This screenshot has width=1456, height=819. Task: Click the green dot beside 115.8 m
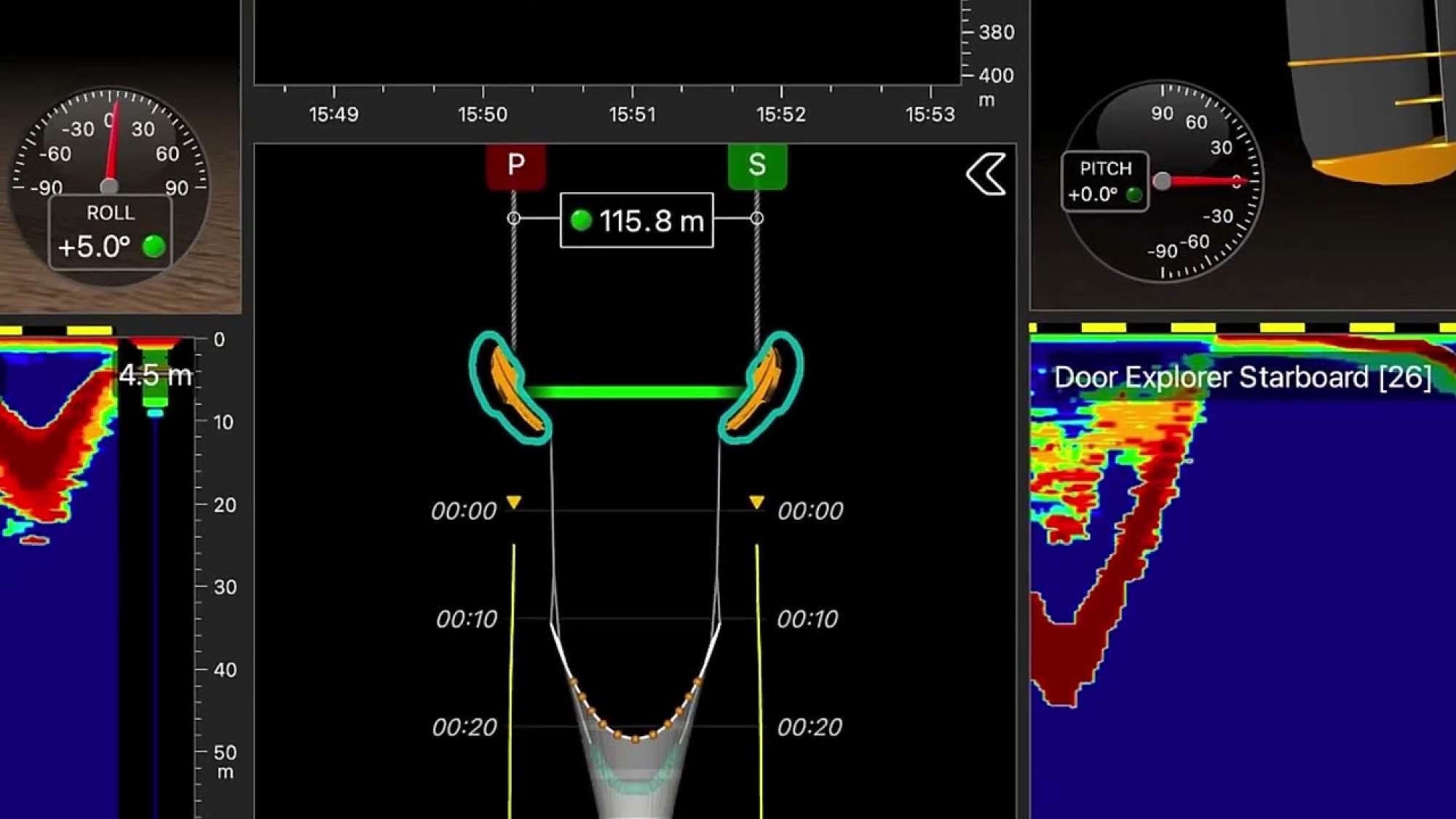581,220
